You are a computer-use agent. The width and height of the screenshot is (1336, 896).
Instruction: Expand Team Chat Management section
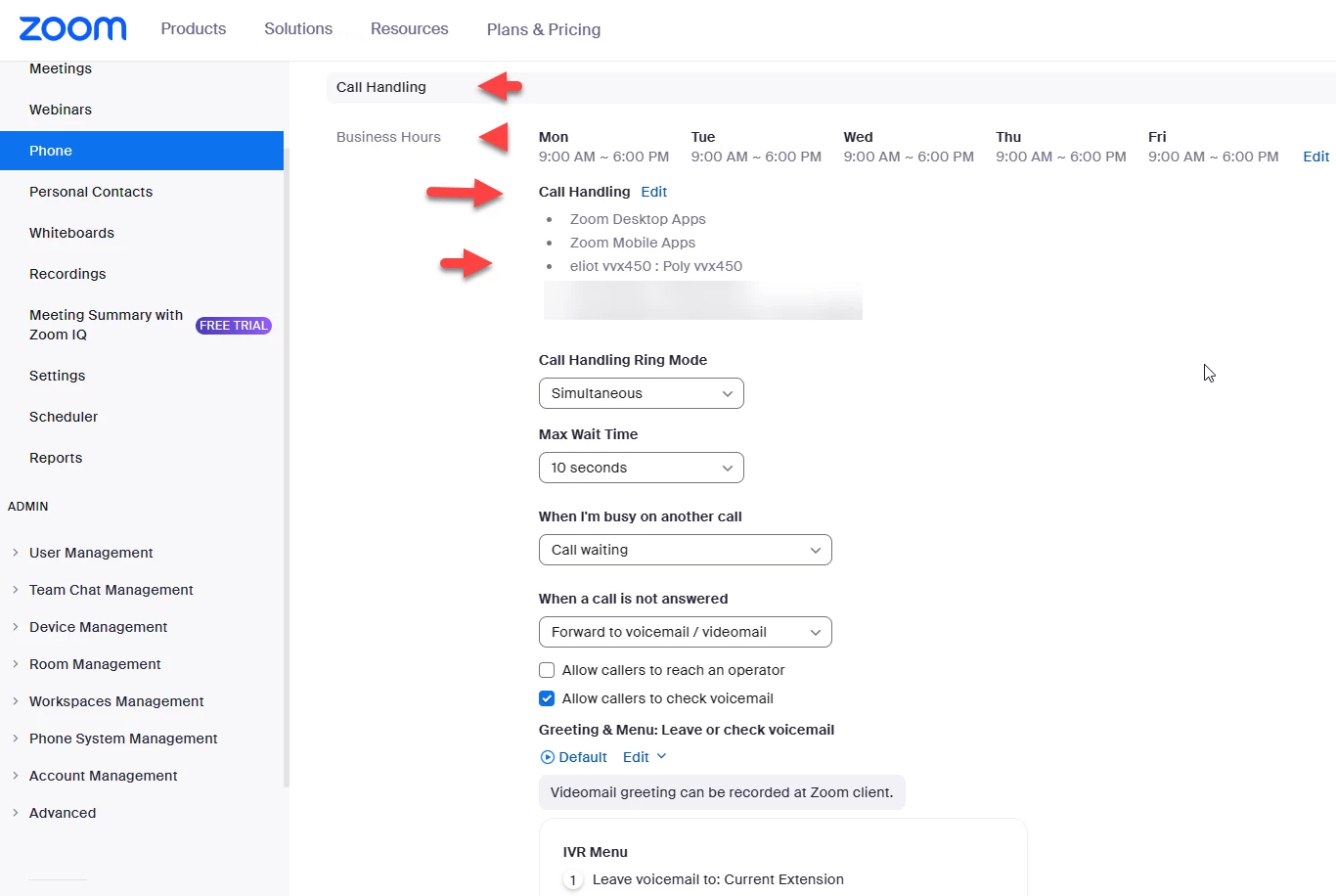(111, 590)
